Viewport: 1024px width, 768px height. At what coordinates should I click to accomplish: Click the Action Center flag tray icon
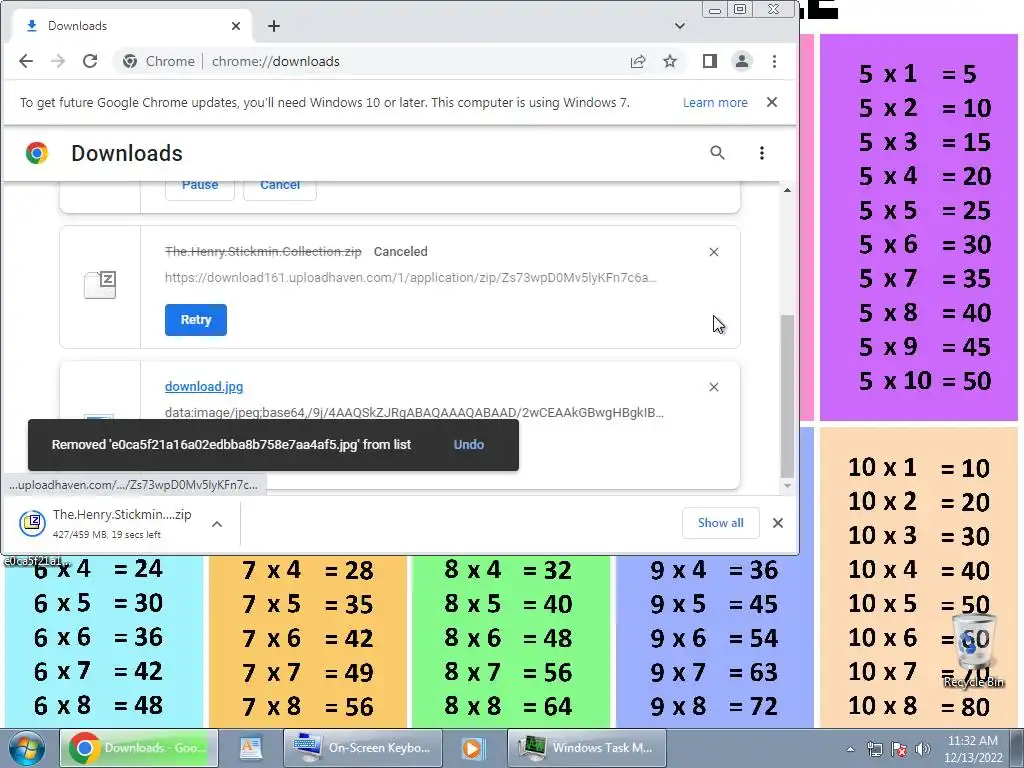pos(899,750)
